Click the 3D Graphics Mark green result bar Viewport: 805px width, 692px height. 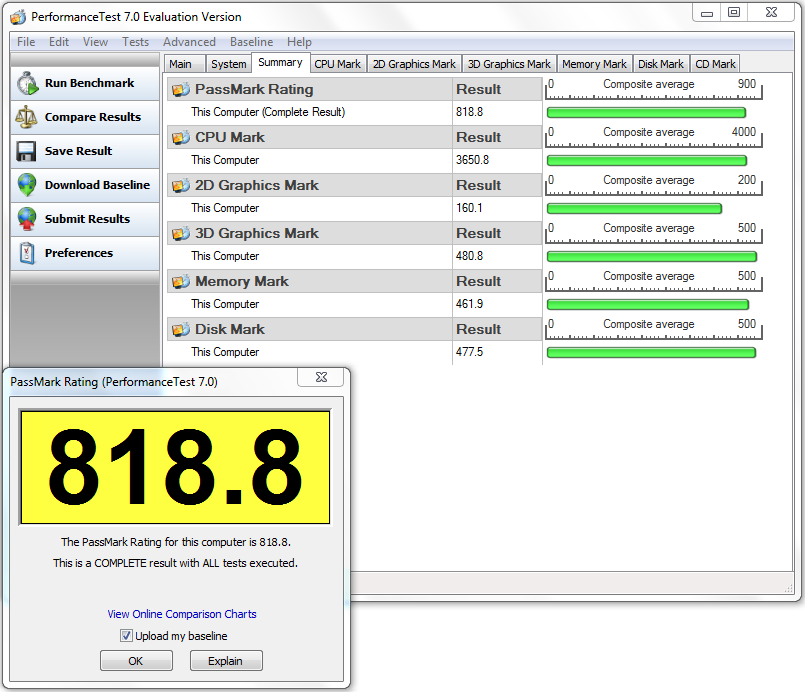(x=652, y=257)
